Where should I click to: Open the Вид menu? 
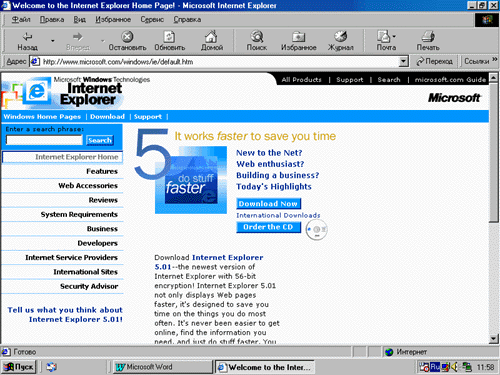pos(79,19)
